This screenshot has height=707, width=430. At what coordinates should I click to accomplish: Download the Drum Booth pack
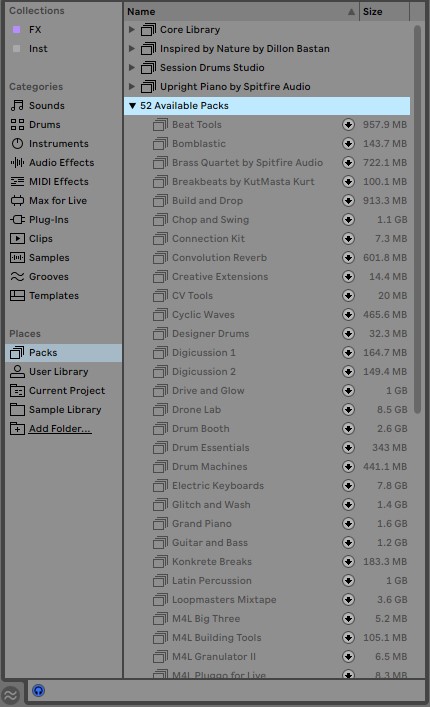pyautogui.click(x=348, y=428)
